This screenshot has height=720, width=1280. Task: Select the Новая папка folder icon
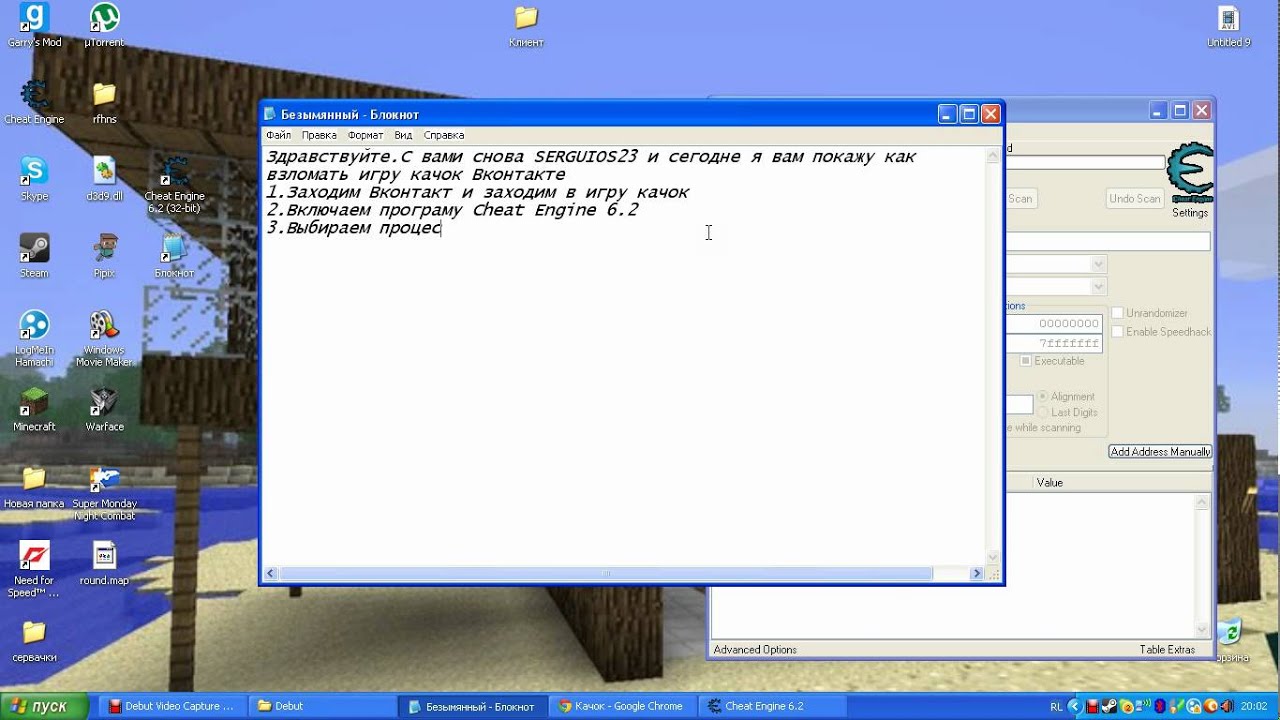pyautogui.click(x=34, y=487)
